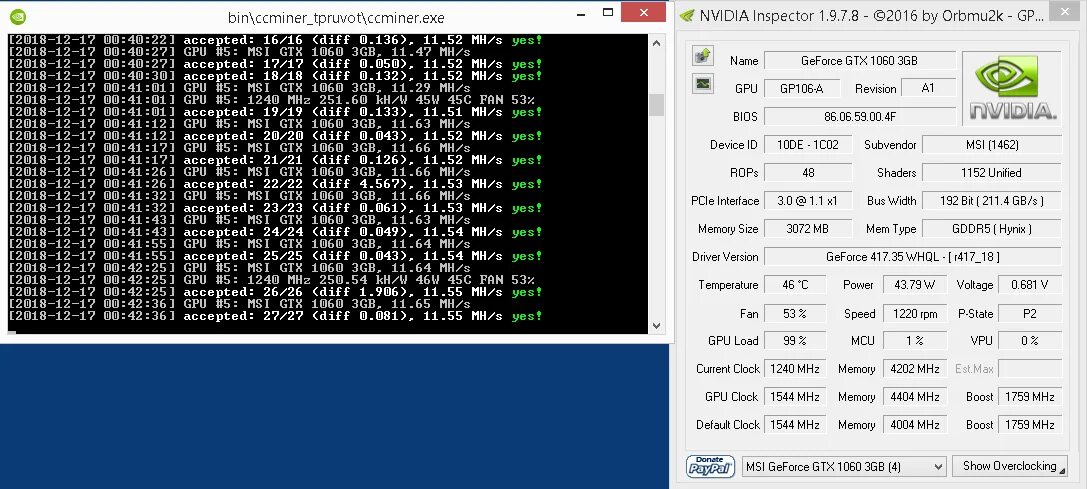Click the Show Overclocking button
This screenshot has width=1087, height=489.
(x=1009, y=466)
